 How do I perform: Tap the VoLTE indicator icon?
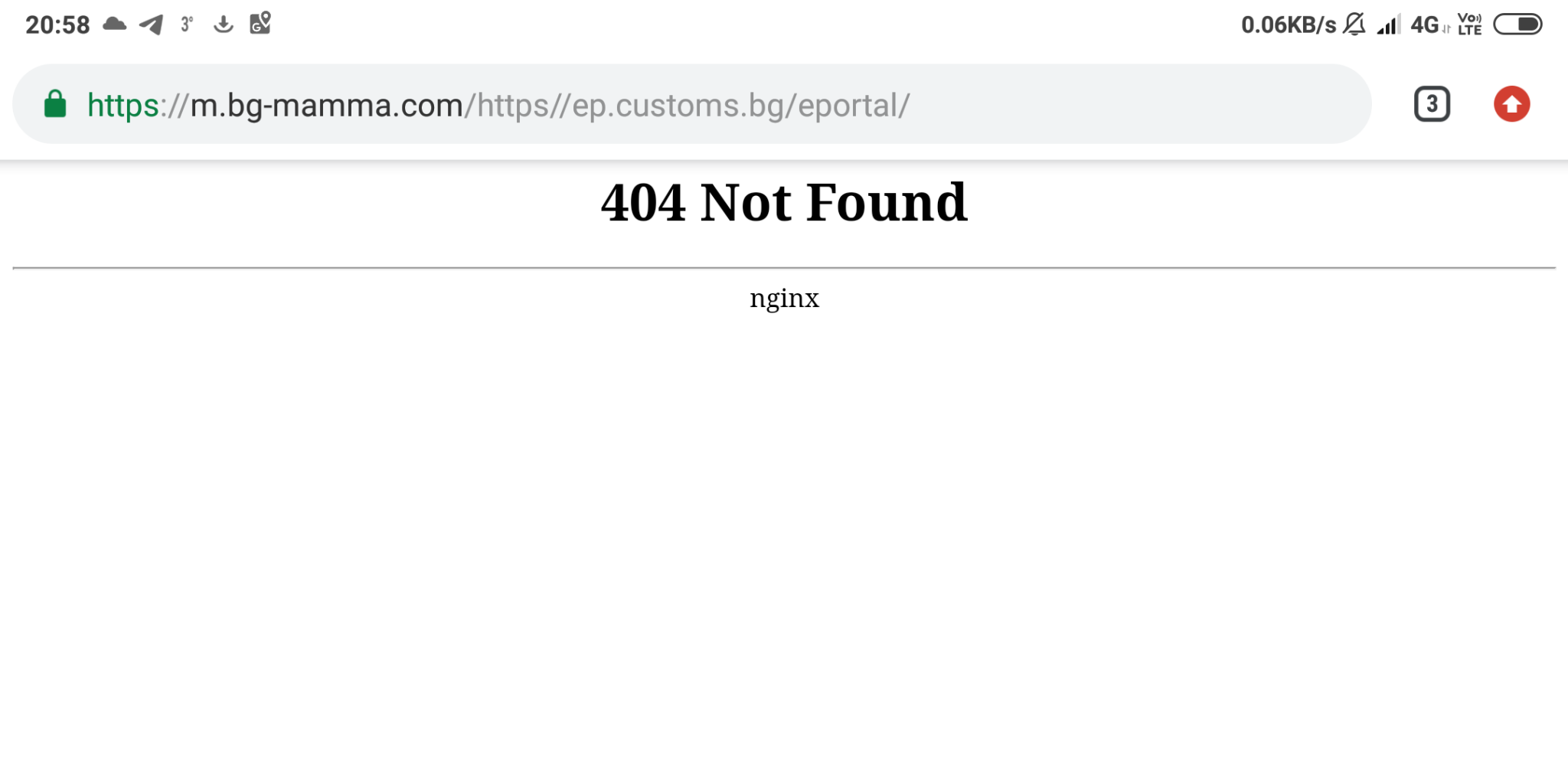click(x=1469, y=24)
